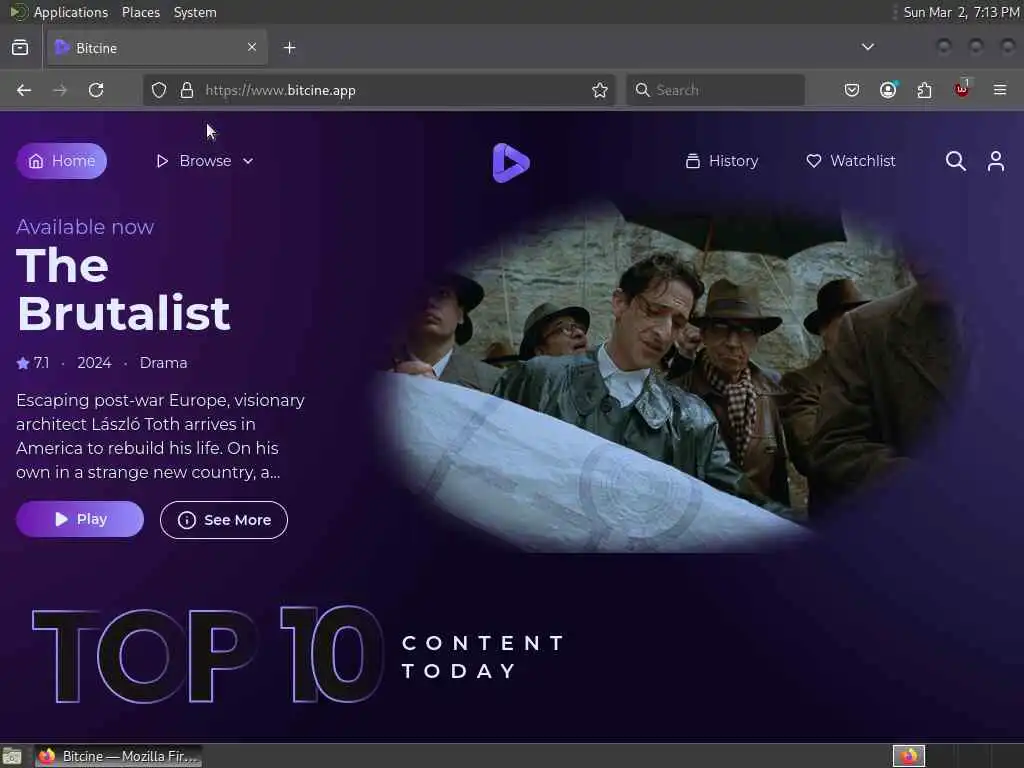Open a new tab with plus button
Image resolution: width=1024 pixels, height=768 pixels.
(290, 48)
